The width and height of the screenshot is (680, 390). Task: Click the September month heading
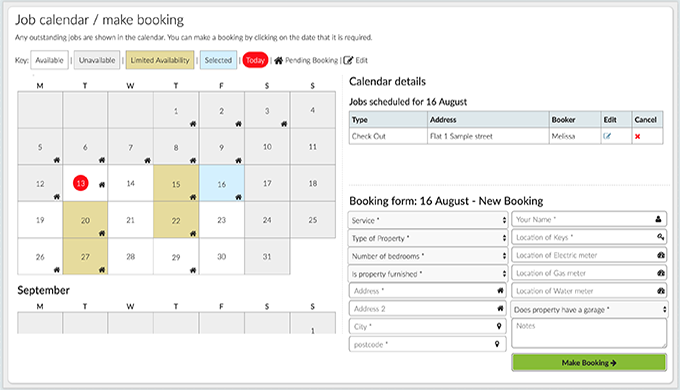click(43, 290)
